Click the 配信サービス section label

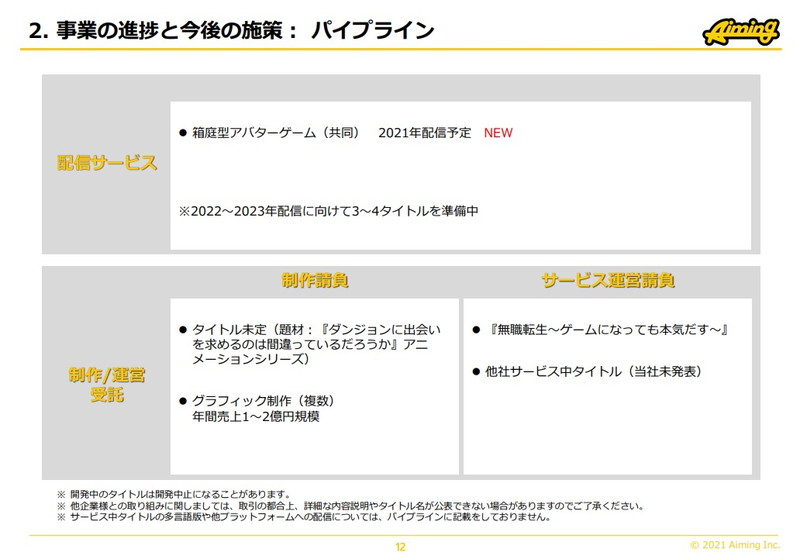(107, 163)
